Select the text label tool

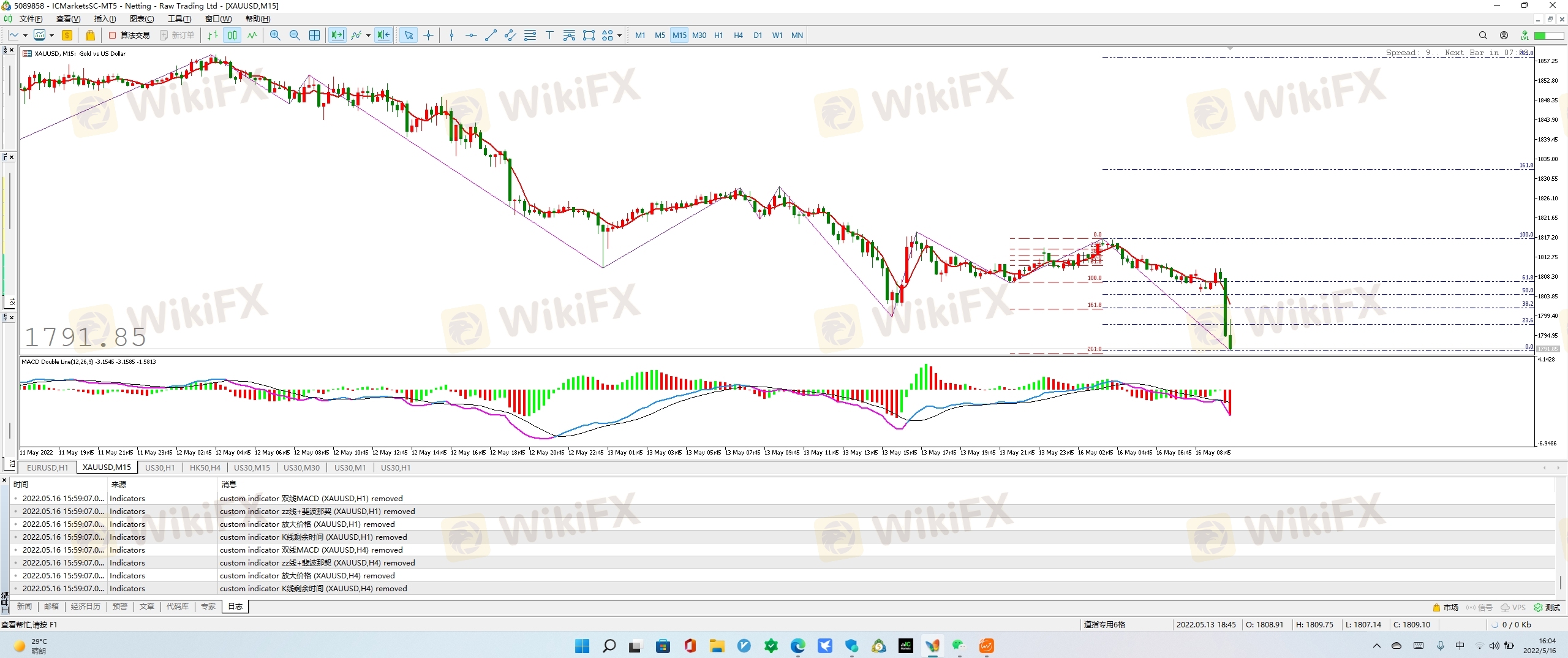pos(549,36)
